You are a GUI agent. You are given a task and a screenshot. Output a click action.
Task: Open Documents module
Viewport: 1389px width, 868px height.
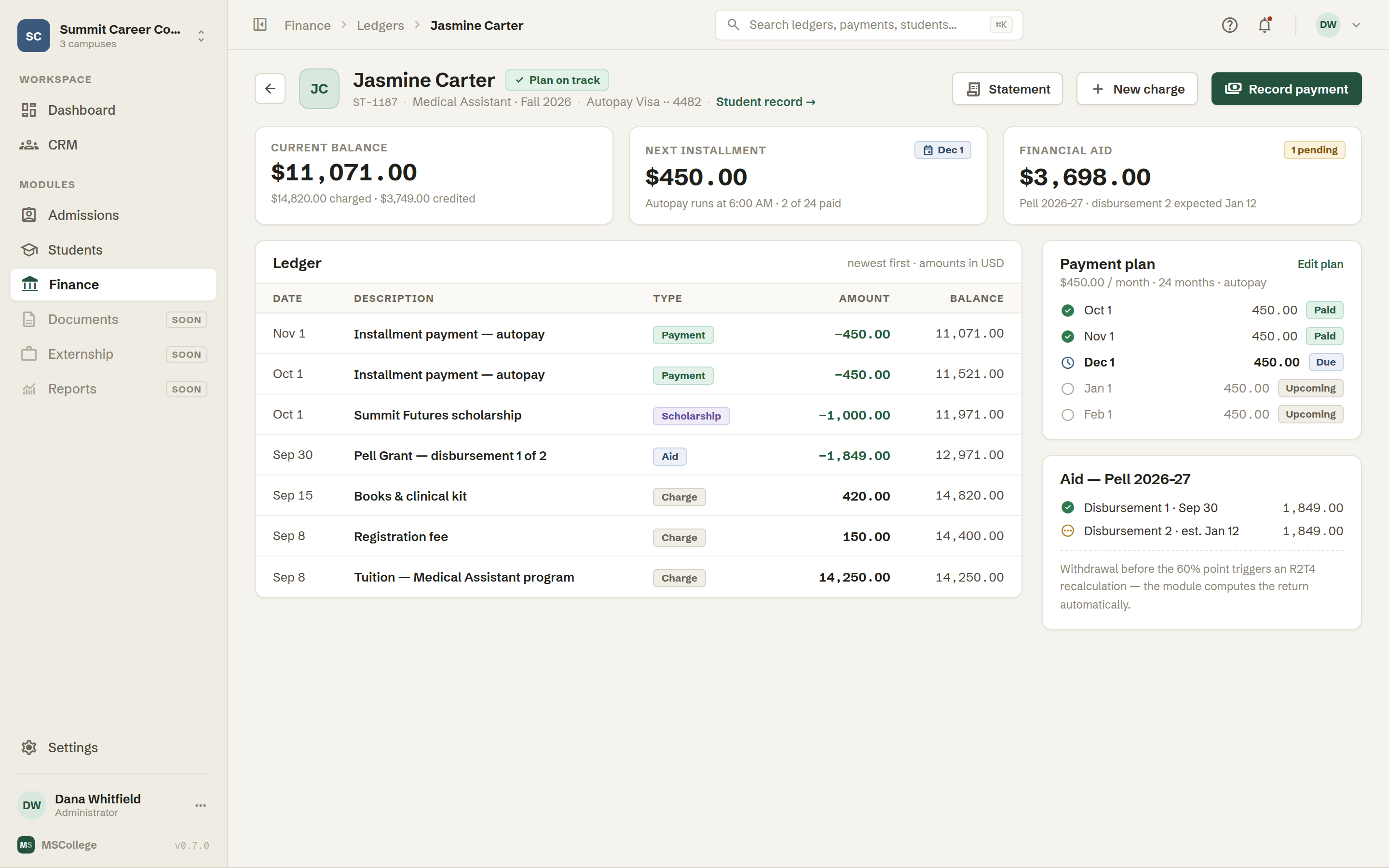click(113, 319)
